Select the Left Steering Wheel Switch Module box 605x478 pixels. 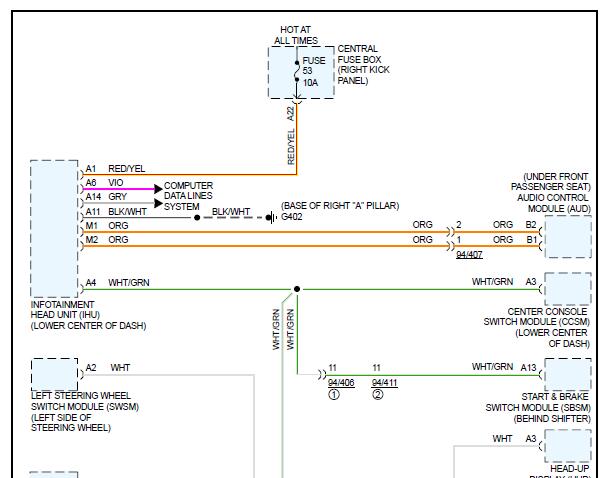click(54, 374)
